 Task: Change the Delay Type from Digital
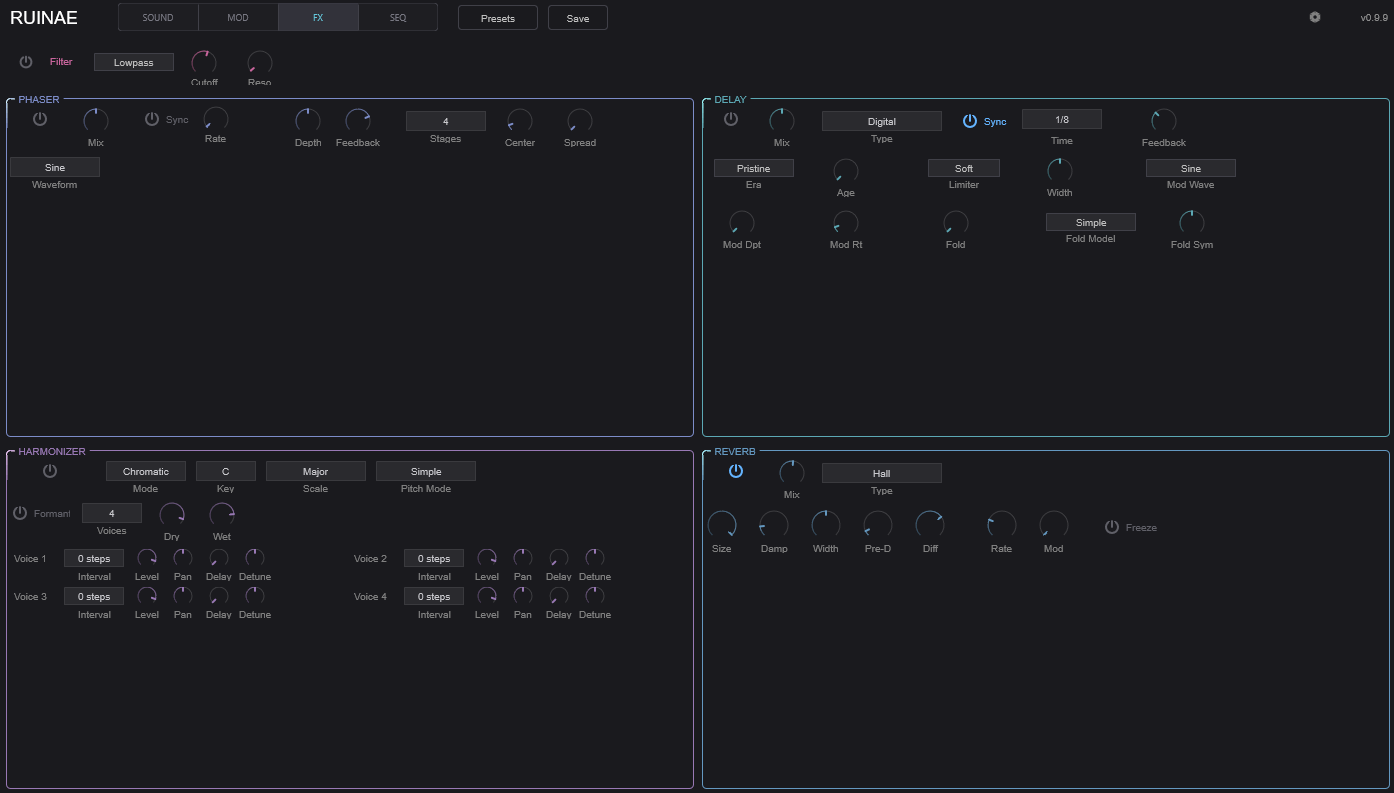(x=881, y=120)
